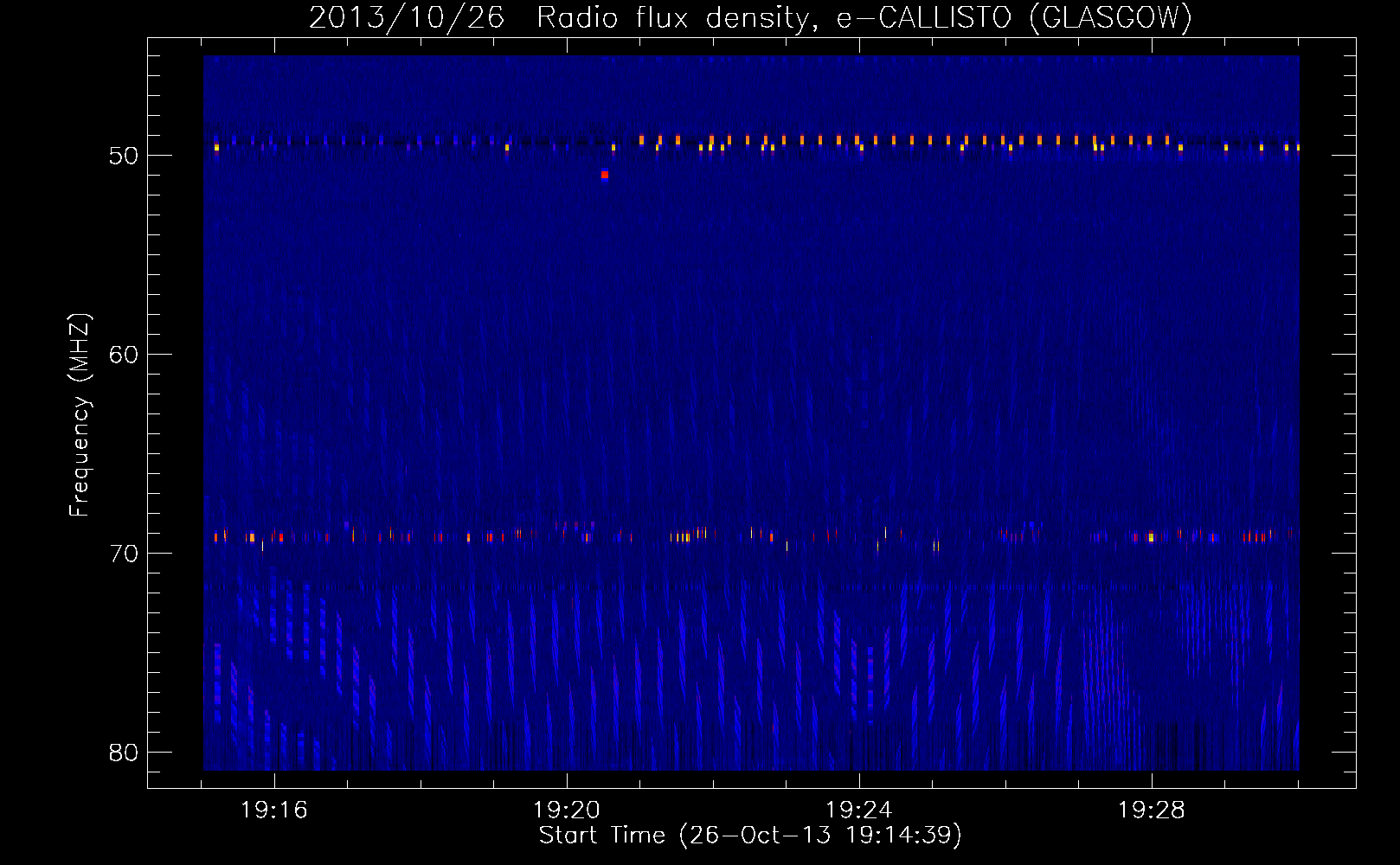
Task: Click the 80 frequency tick label
Action: (125, 753)
